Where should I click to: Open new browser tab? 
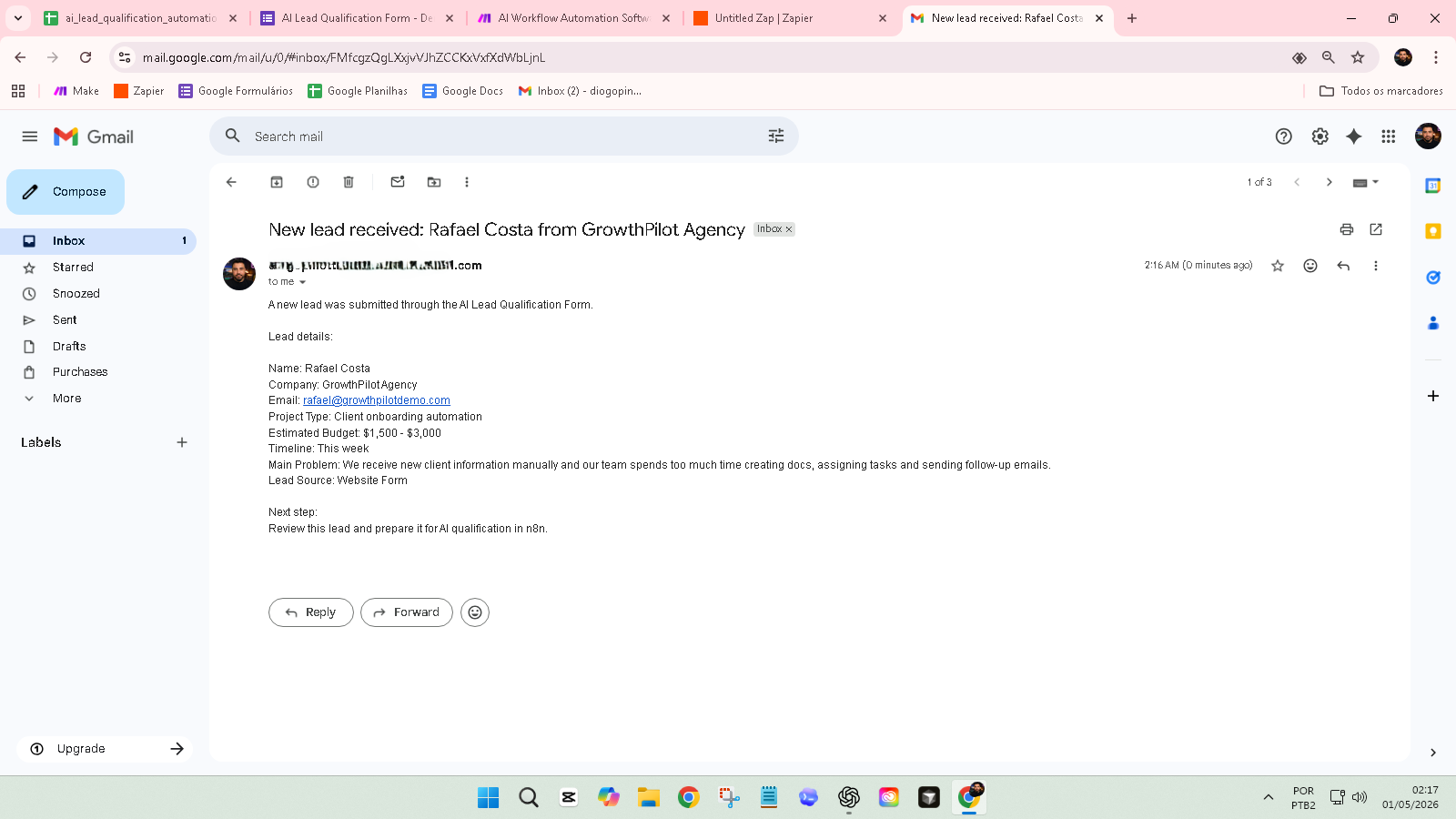[1132, 18]
